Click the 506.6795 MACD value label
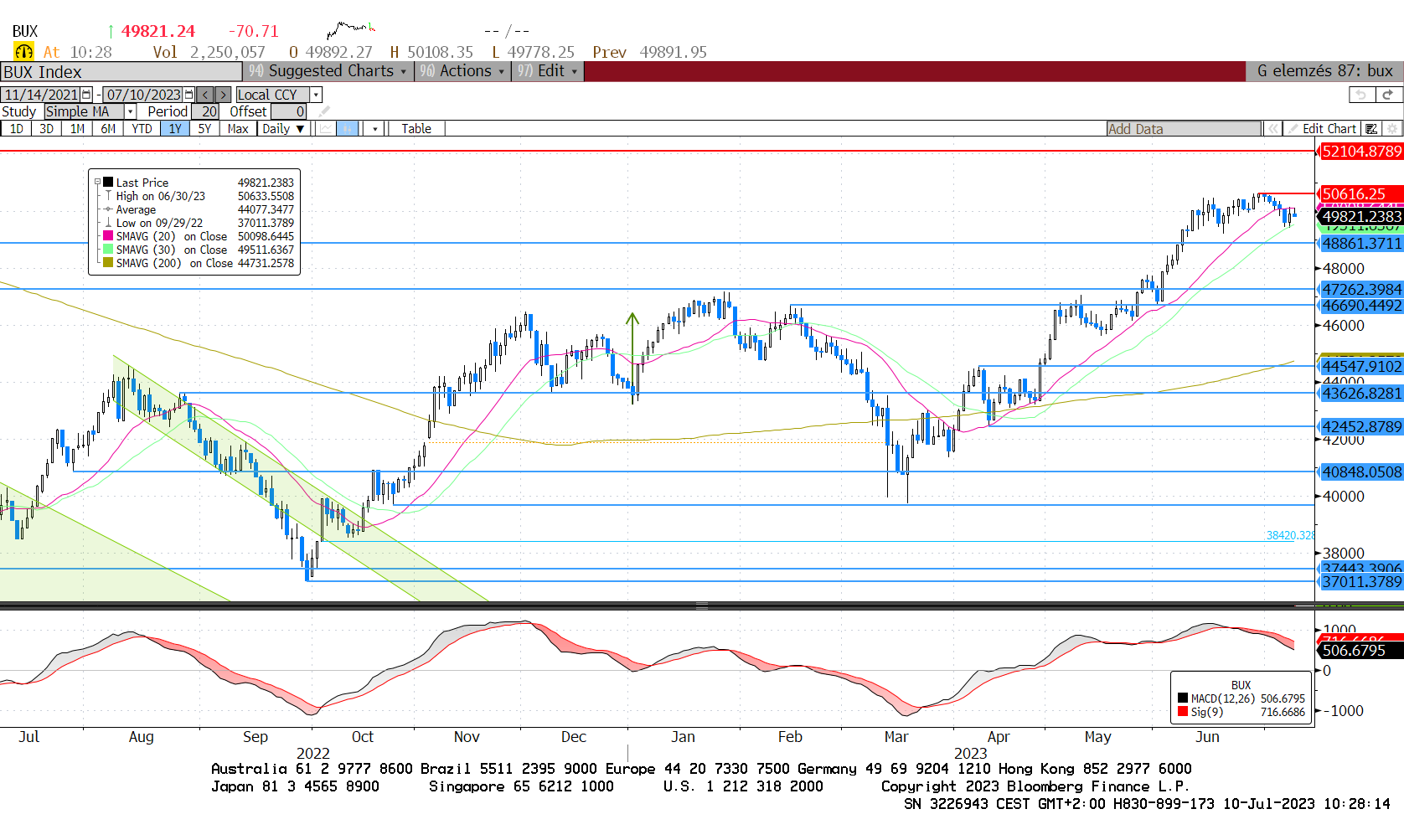 tap(1360, 650)
